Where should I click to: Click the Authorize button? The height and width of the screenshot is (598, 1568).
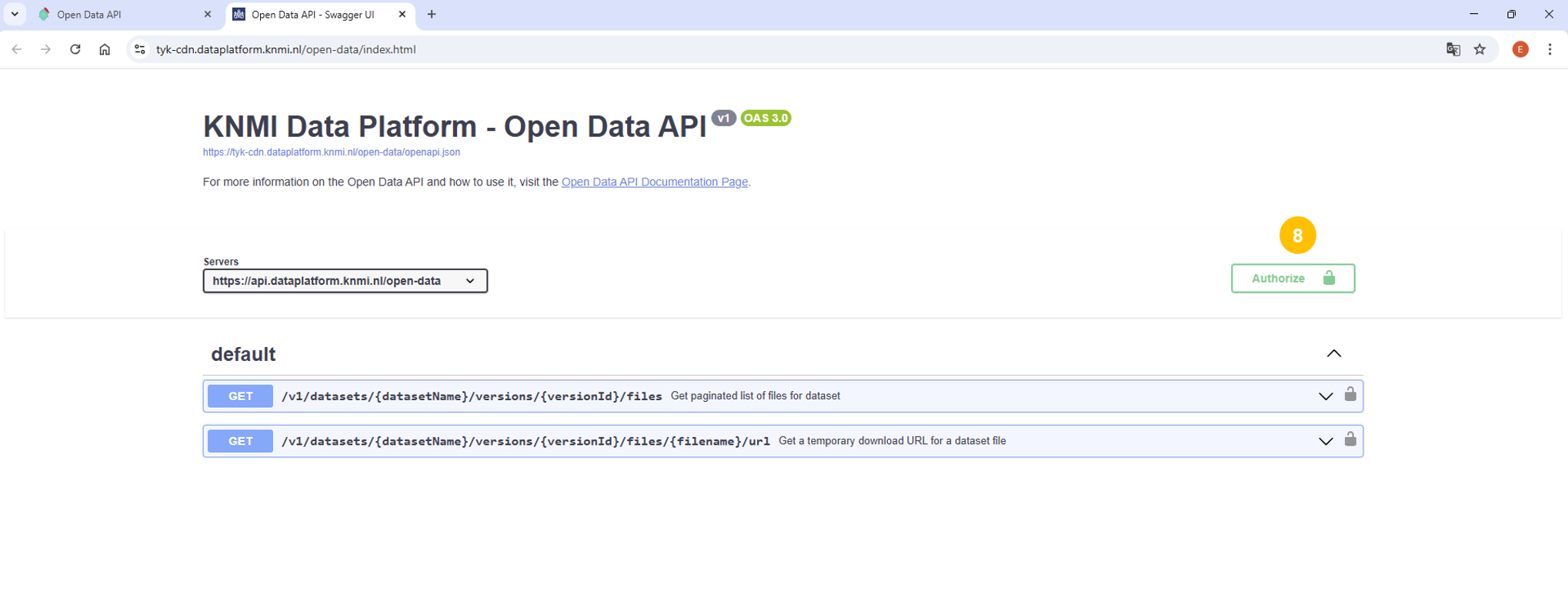tap(1292, 279)
